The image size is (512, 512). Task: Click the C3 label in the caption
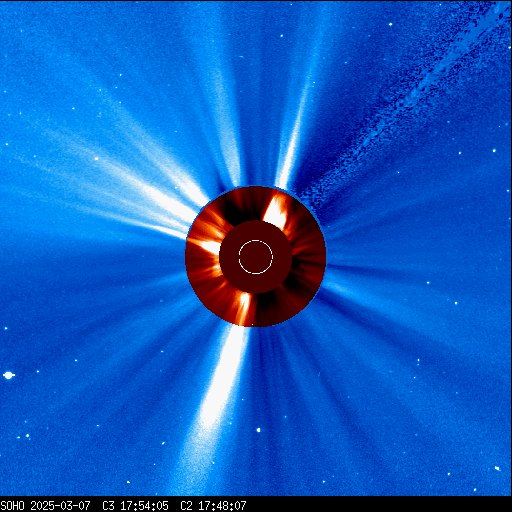pyautogui.click(x=108, y=506)
